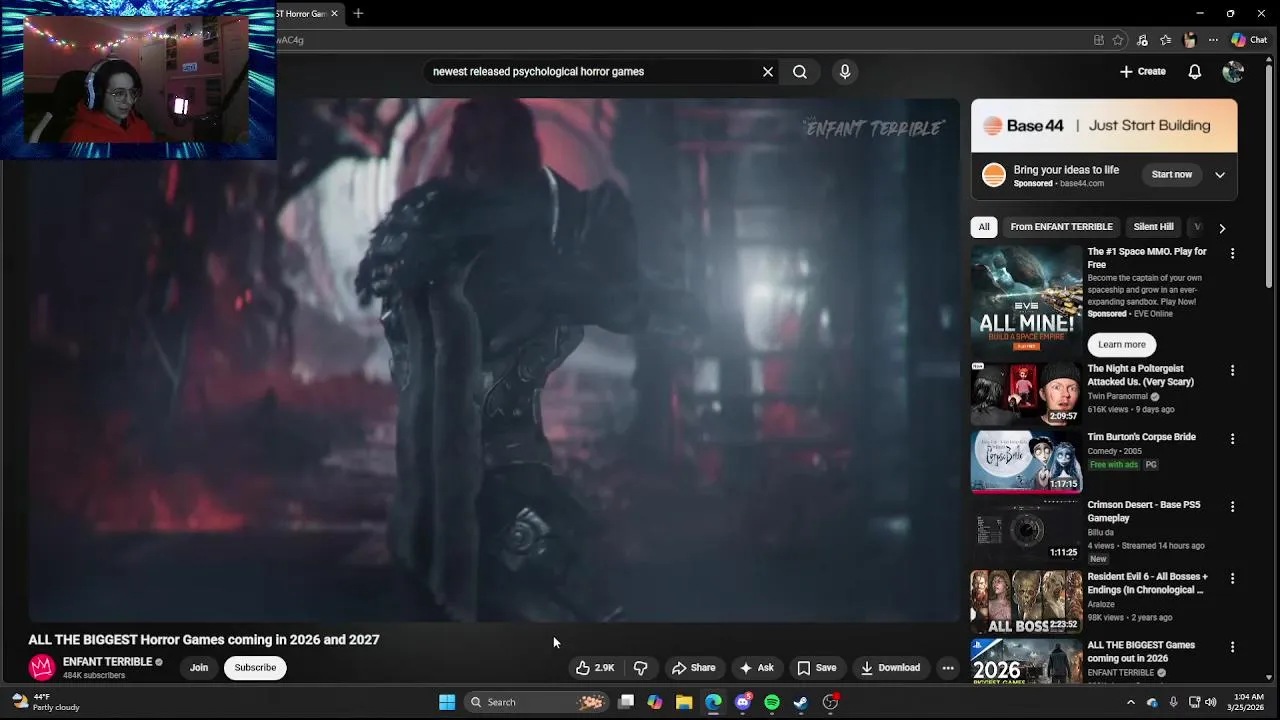Open Corpse Bride movie thumbnail
The image size is (1280, 720).
[x=1026, y=462]
